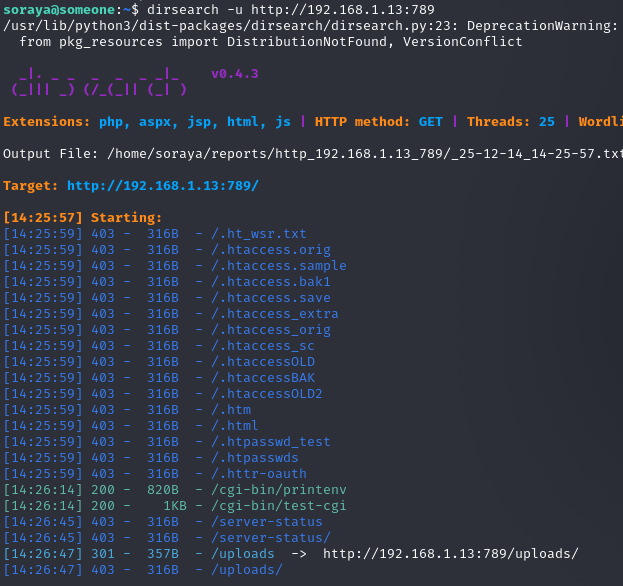Click the v0.4.3 version label
Image resolution: width=623 pixels, height=586 pixels.
(x=234, y=74)
